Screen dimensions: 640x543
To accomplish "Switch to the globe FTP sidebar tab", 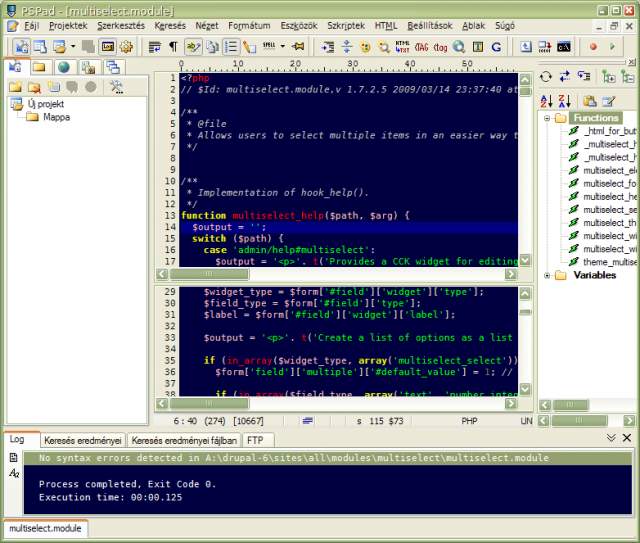I will [64, 67].
